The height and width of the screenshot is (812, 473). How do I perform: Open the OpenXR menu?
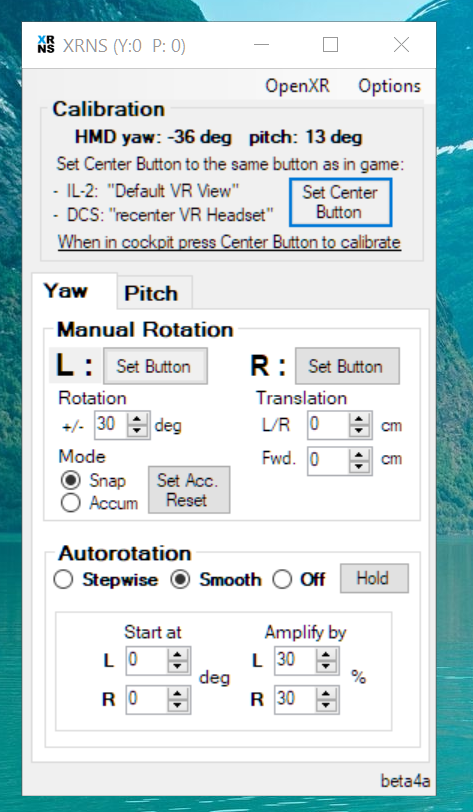(x=297, y=86)
